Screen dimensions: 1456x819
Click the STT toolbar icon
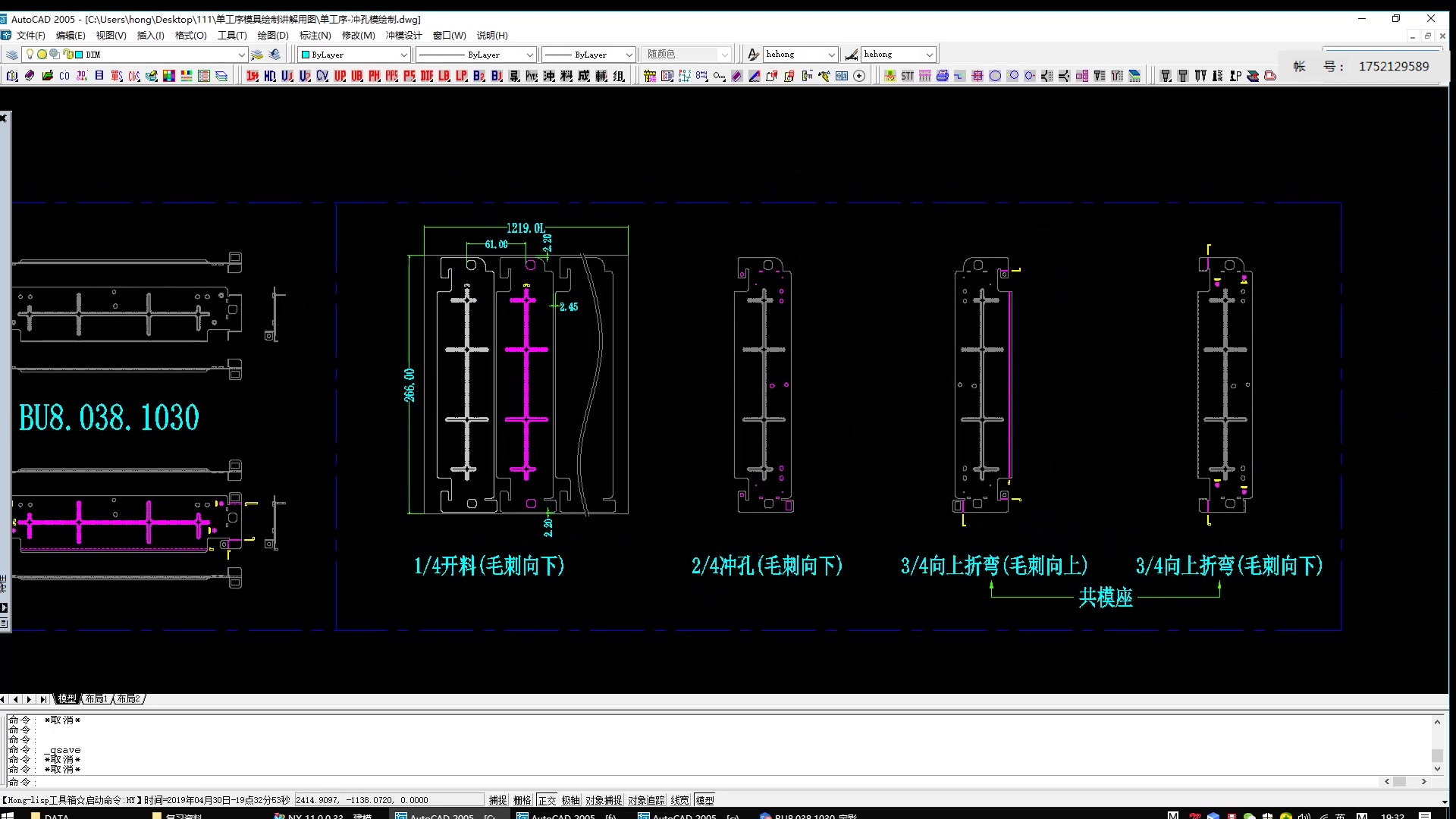907,76
